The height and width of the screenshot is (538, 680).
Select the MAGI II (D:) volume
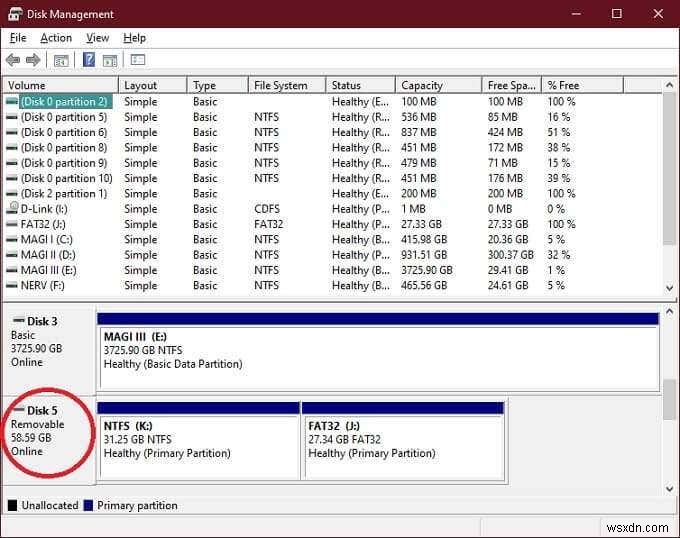48,255
